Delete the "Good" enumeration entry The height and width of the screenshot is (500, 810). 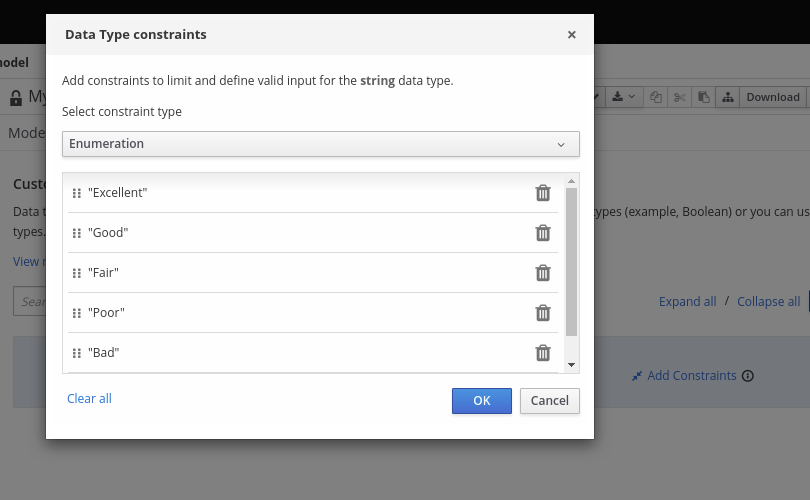(543, 233)
